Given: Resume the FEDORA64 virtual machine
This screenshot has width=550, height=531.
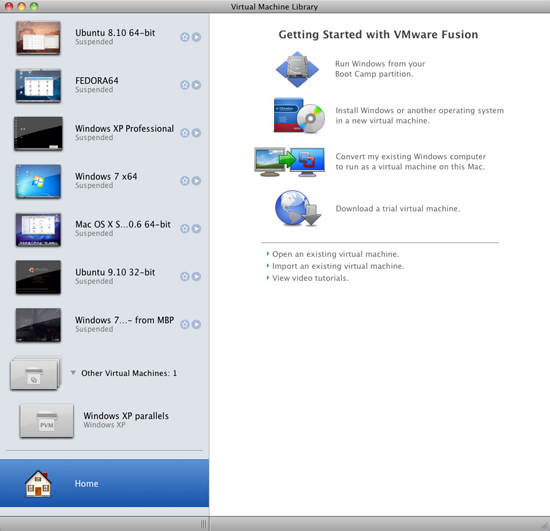Looking at the screenshot, I should pyautogui.click(x=196, y=85).
